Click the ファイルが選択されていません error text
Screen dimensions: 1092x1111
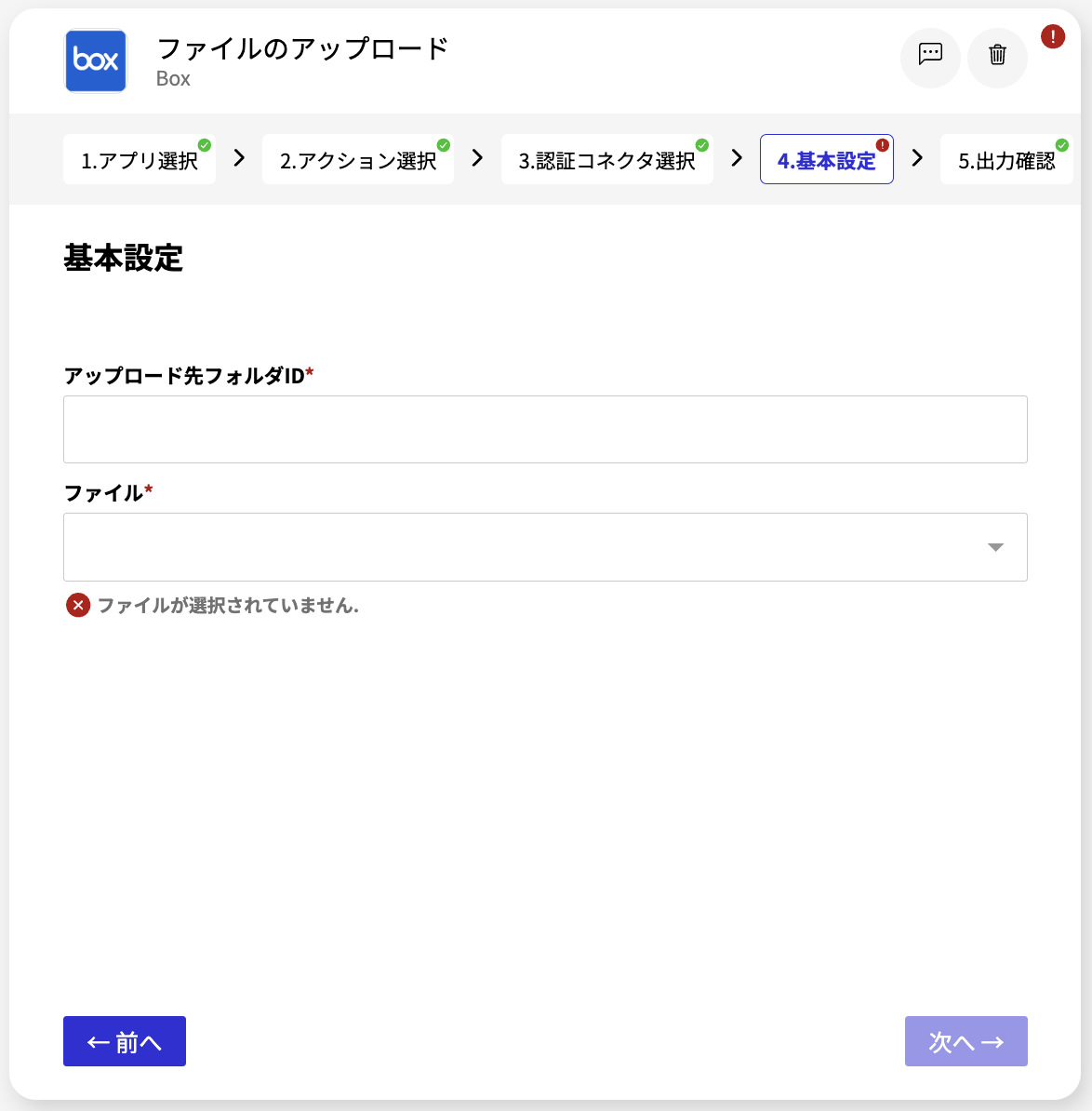[x=228, y=605]
